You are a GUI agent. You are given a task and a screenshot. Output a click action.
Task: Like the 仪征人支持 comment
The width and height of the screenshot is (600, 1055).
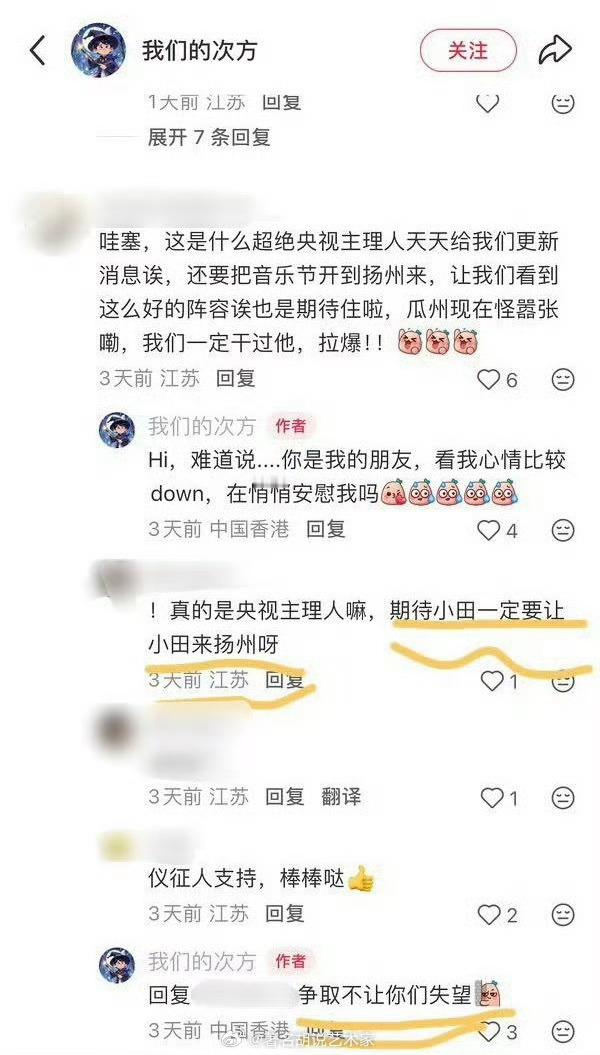click(498, 914)
